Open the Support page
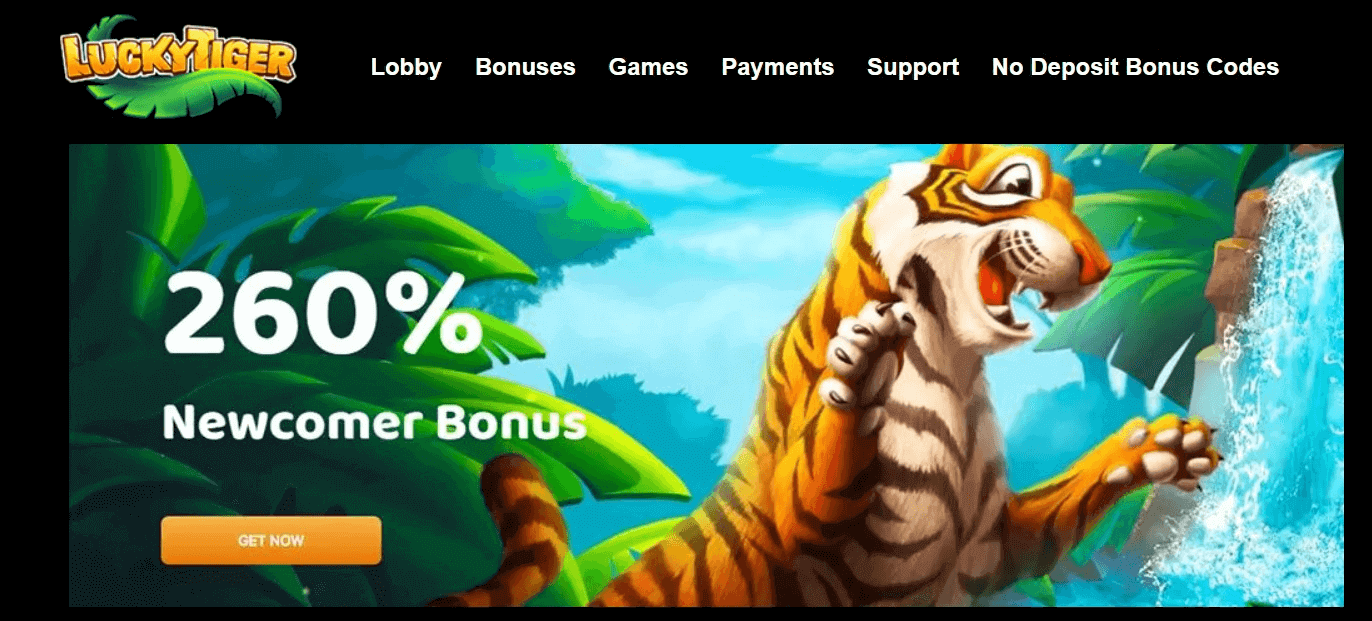The image size is (1372, 621). pos(913,67)
